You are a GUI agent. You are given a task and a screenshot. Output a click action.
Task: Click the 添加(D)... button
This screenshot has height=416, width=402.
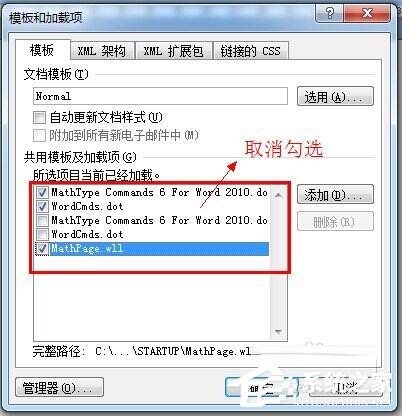click(335, 195)
